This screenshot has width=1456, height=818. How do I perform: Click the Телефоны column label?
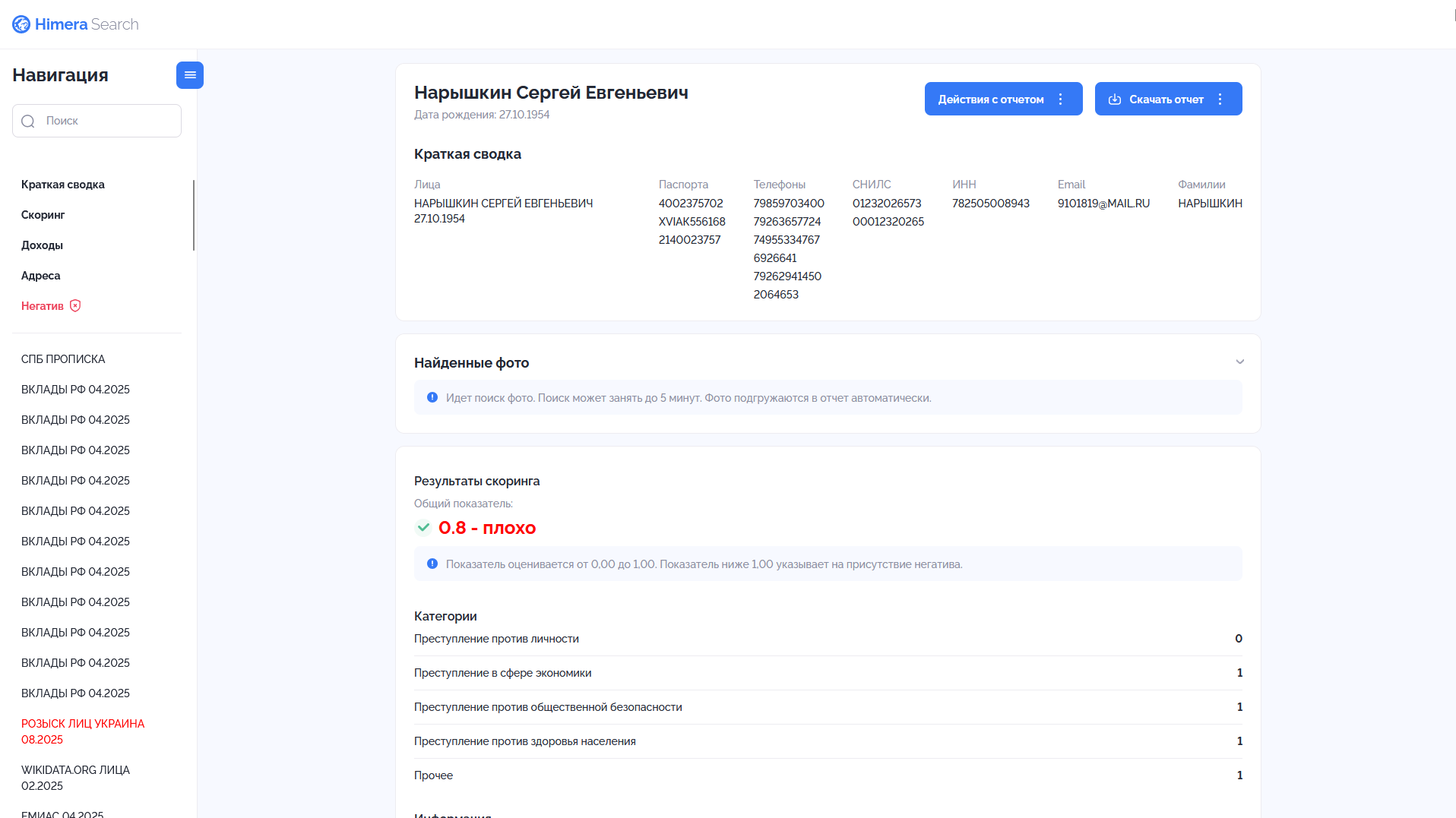(780, 185)
